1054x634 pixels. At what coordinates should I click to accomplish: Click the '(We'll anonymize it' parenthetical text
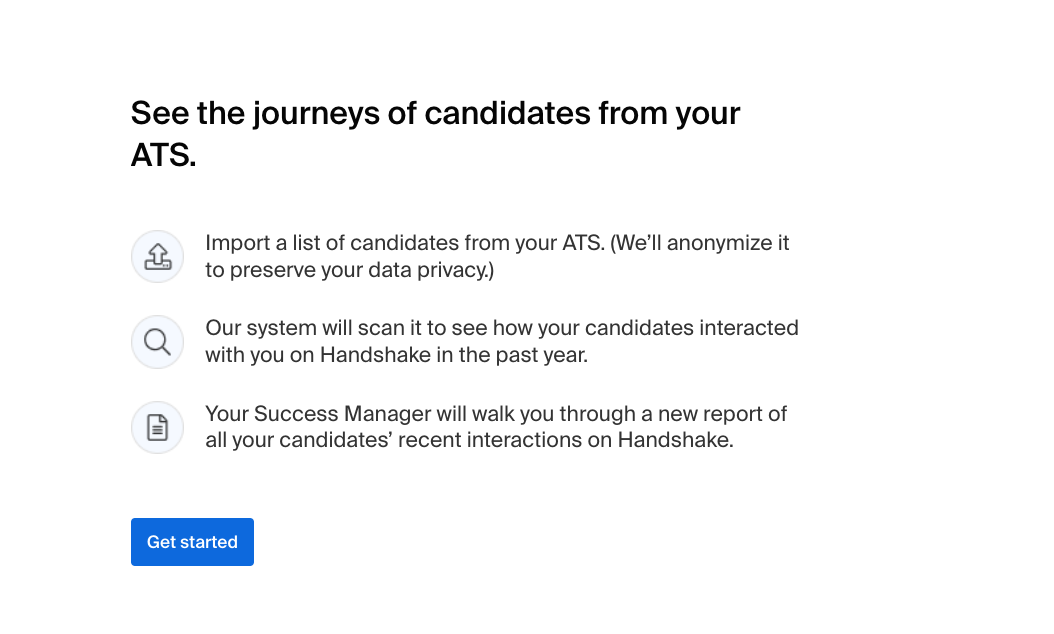699,243
